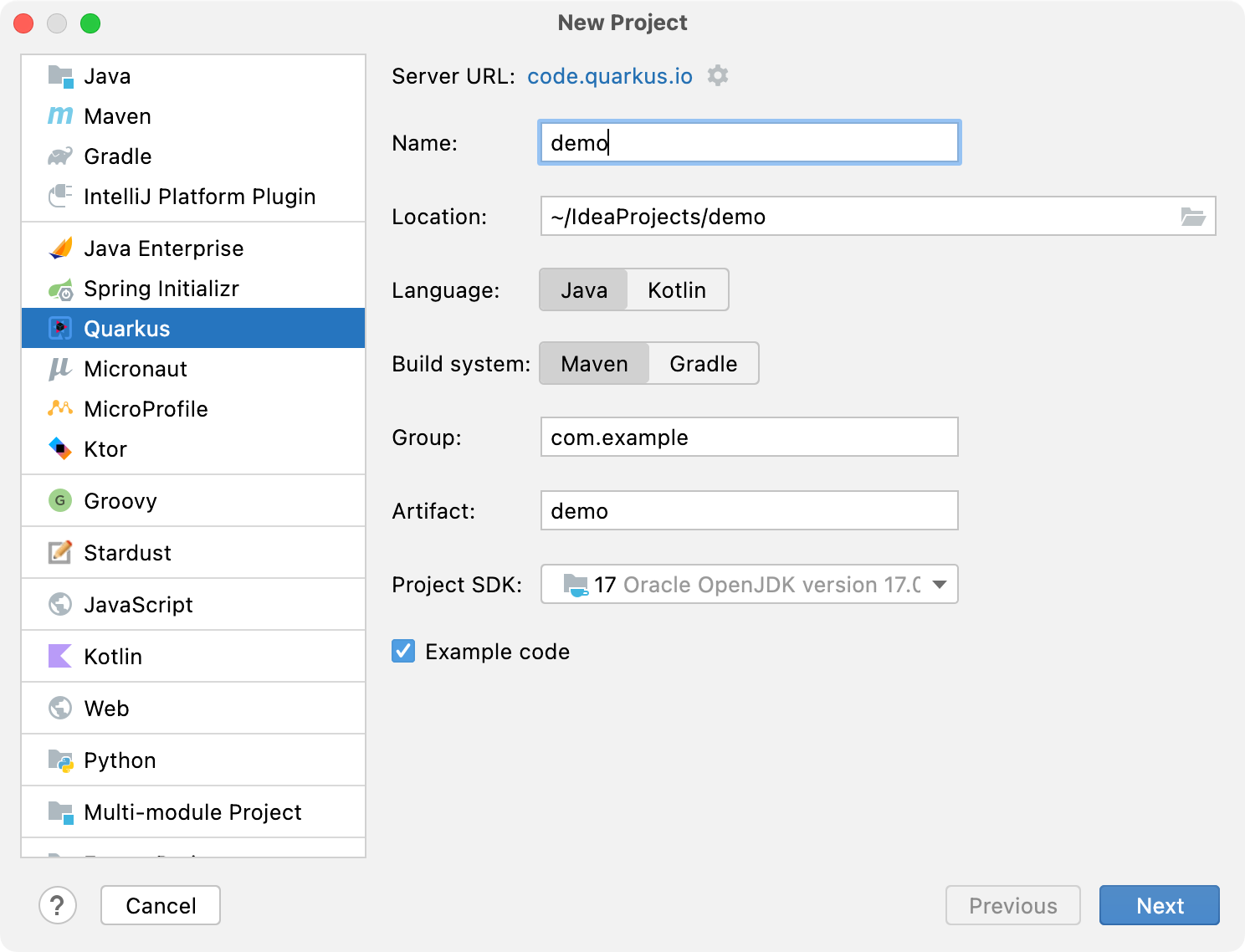The width and height of the screenshot is (1245, 952).
Task: Choose Multi-module Project from the list
Action: pyautogui.click(x=192, y=811)
